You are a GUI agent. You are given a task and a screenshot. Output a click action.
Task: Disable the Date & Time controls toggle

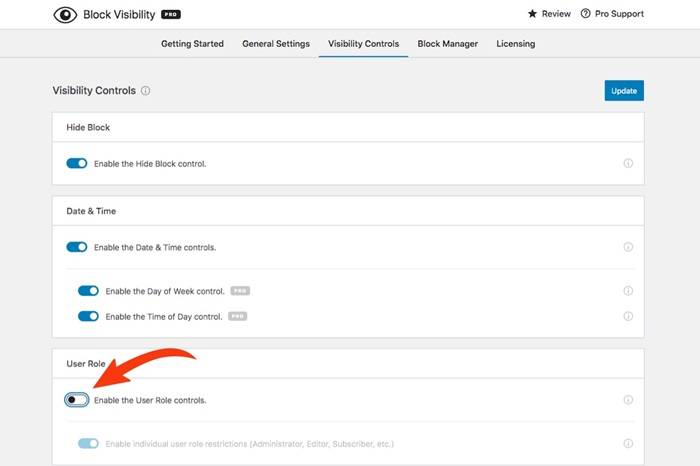click(x=77, y=247)
